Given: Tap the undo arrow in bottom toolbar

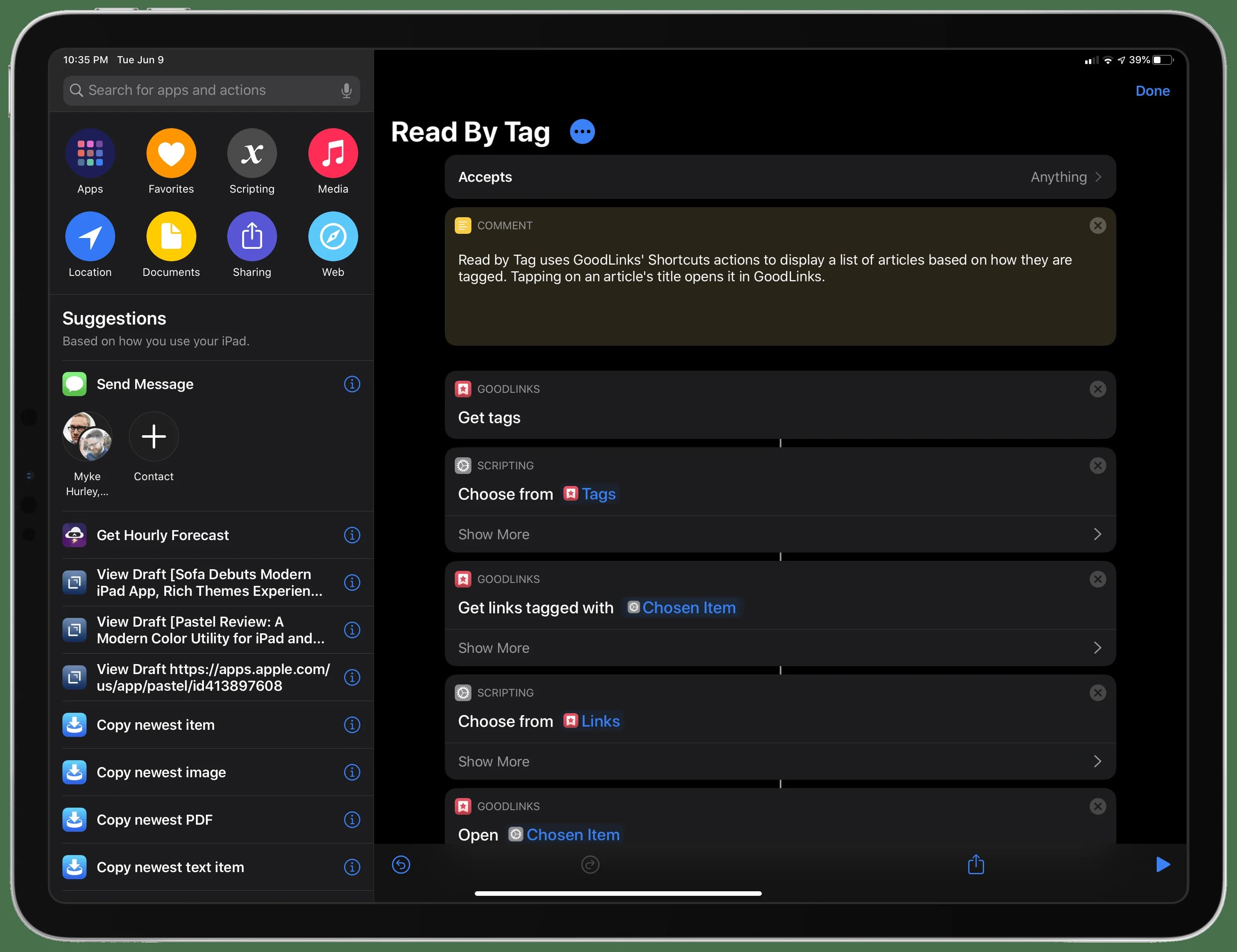Looking at the screenshot, I should [x=401, y=865].
